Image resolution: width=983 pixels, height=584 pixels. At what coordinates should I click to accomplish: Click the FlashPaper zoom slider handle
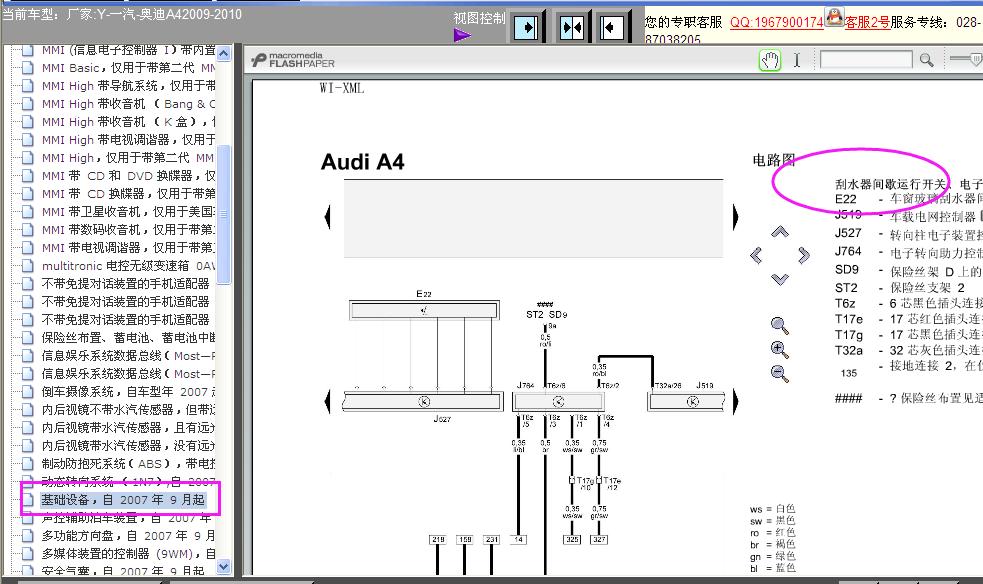point(975,58)
